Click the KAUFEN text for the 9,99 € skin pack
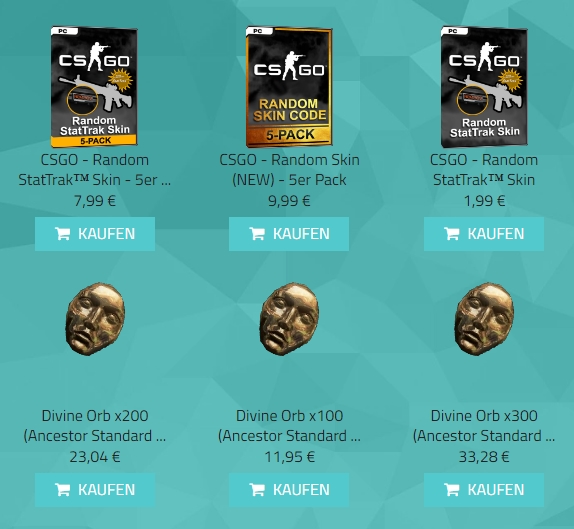Image resolution: width=574 pixels, height=529 pixels. pyautogui.click(x=301, y=234)
